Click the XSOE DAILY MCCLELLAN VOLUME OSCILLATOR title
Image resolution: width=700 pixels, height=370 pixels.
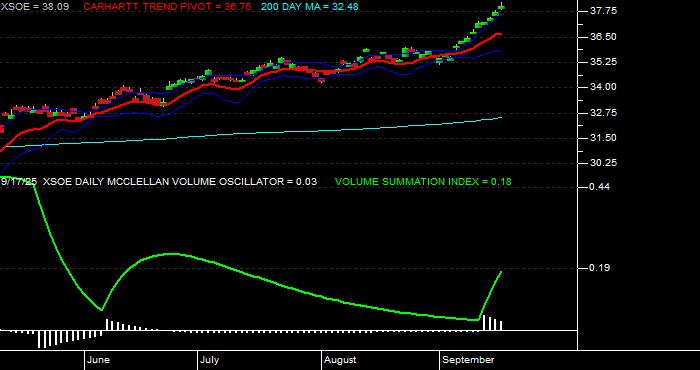coord(179,182)
